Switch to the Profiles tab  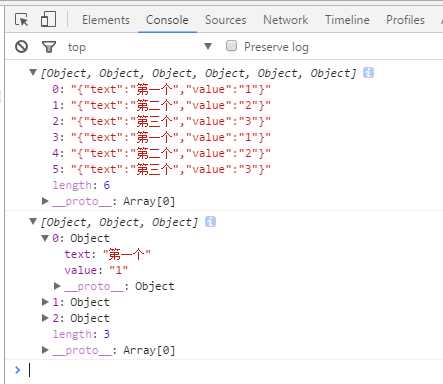[405, 20]
